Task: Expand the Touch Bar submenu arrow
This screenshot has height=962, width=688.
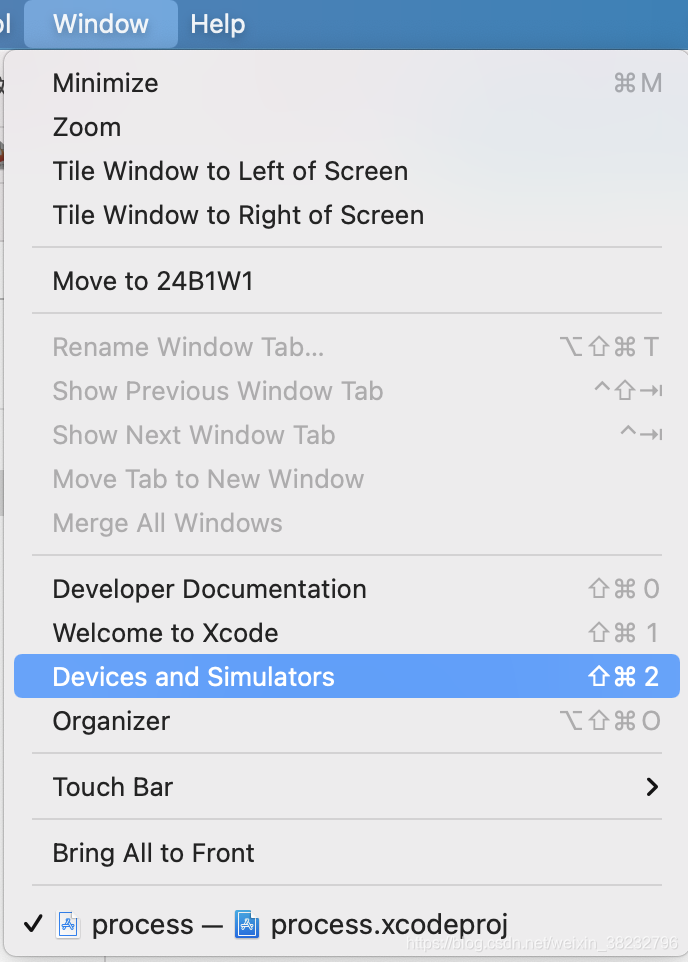Action: 652,787
